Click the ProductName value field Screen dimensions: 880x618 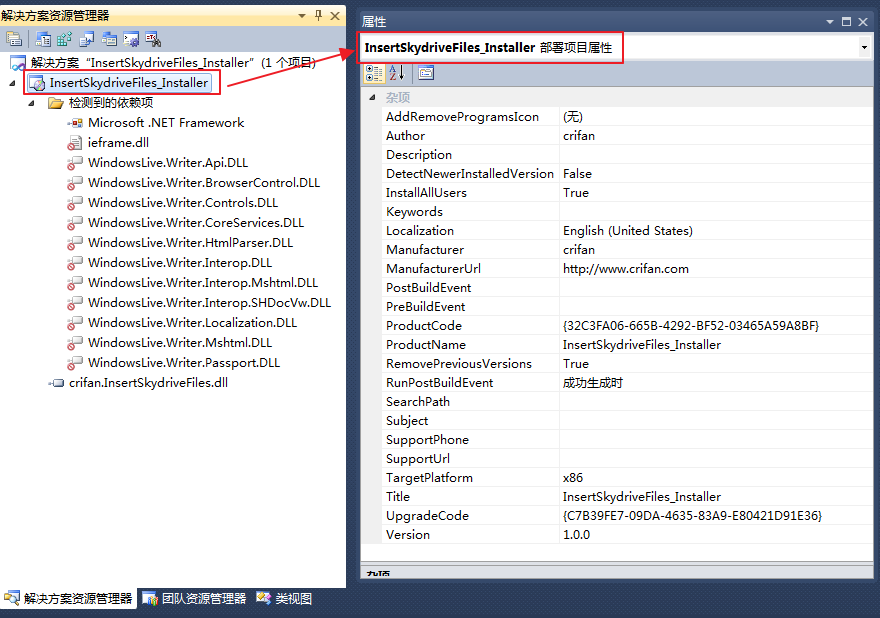point(716,345)
